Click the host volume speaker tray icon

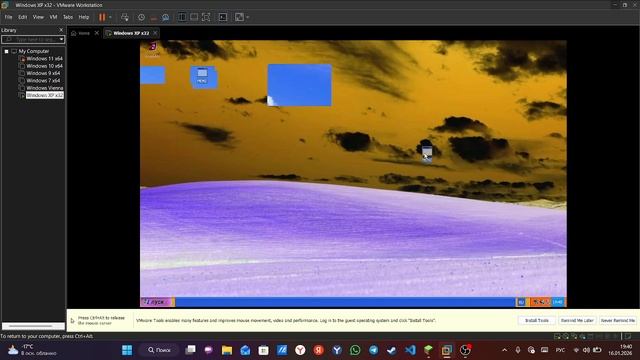[586, 350]
